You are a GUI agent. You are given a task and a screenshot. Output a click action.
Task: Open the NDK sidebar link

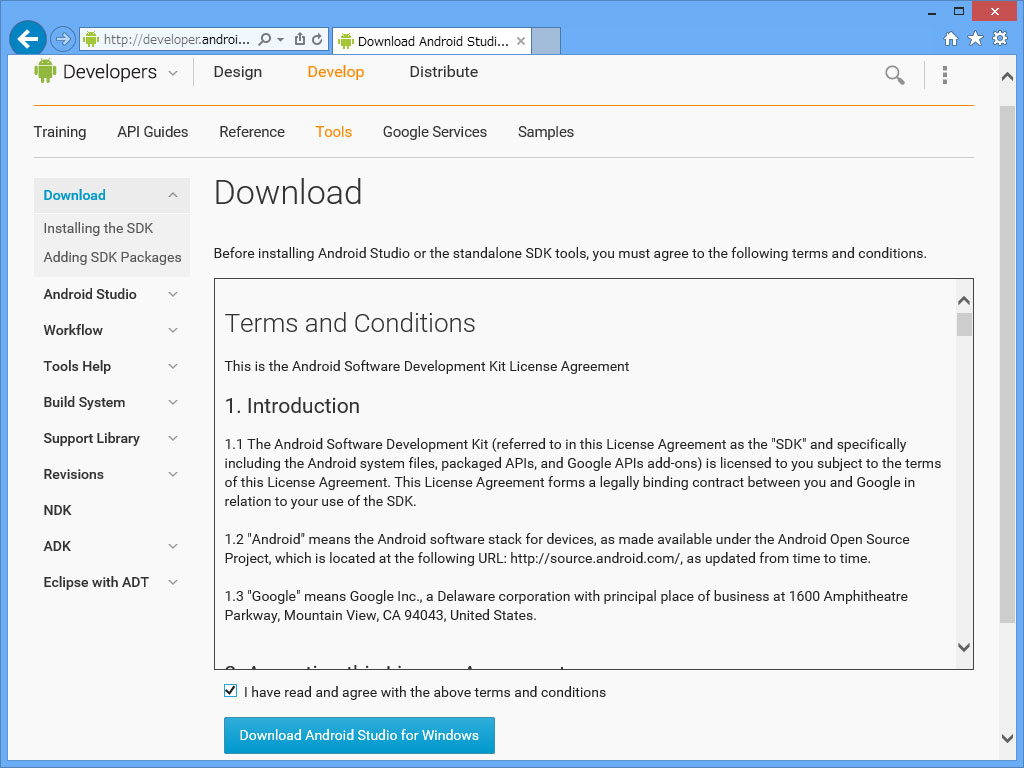click(x=57, y=510)
